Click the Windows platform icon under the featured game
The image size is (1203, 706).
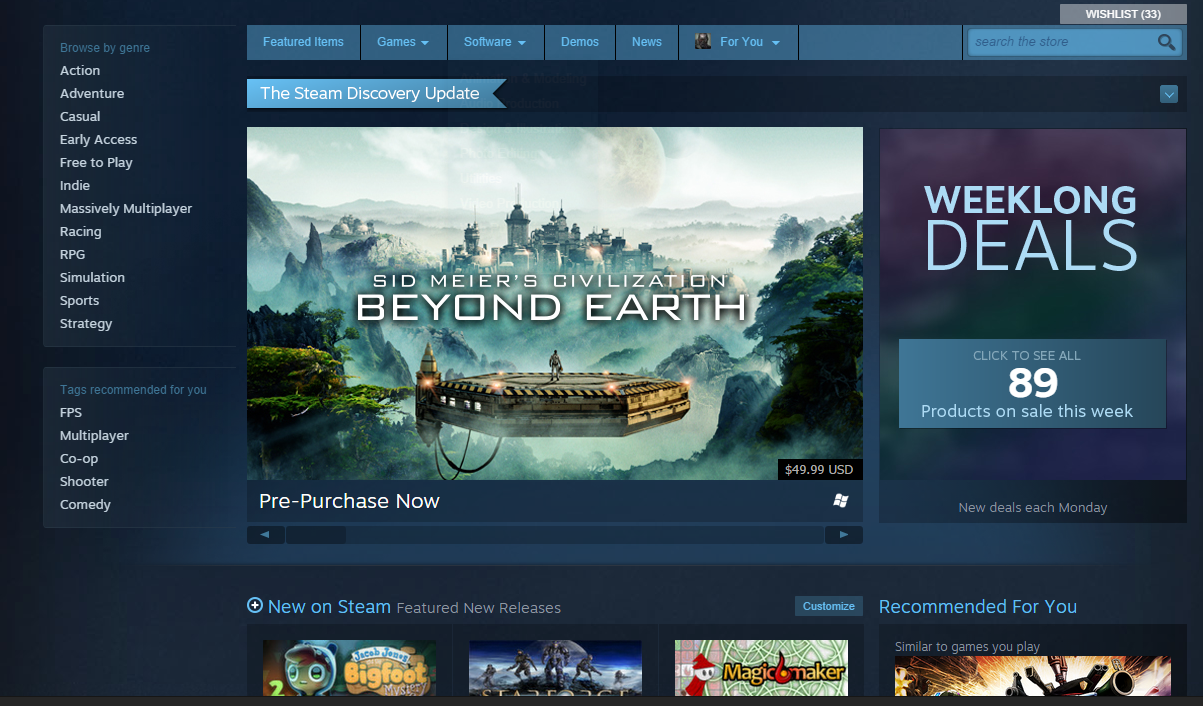tap(841, 499)
